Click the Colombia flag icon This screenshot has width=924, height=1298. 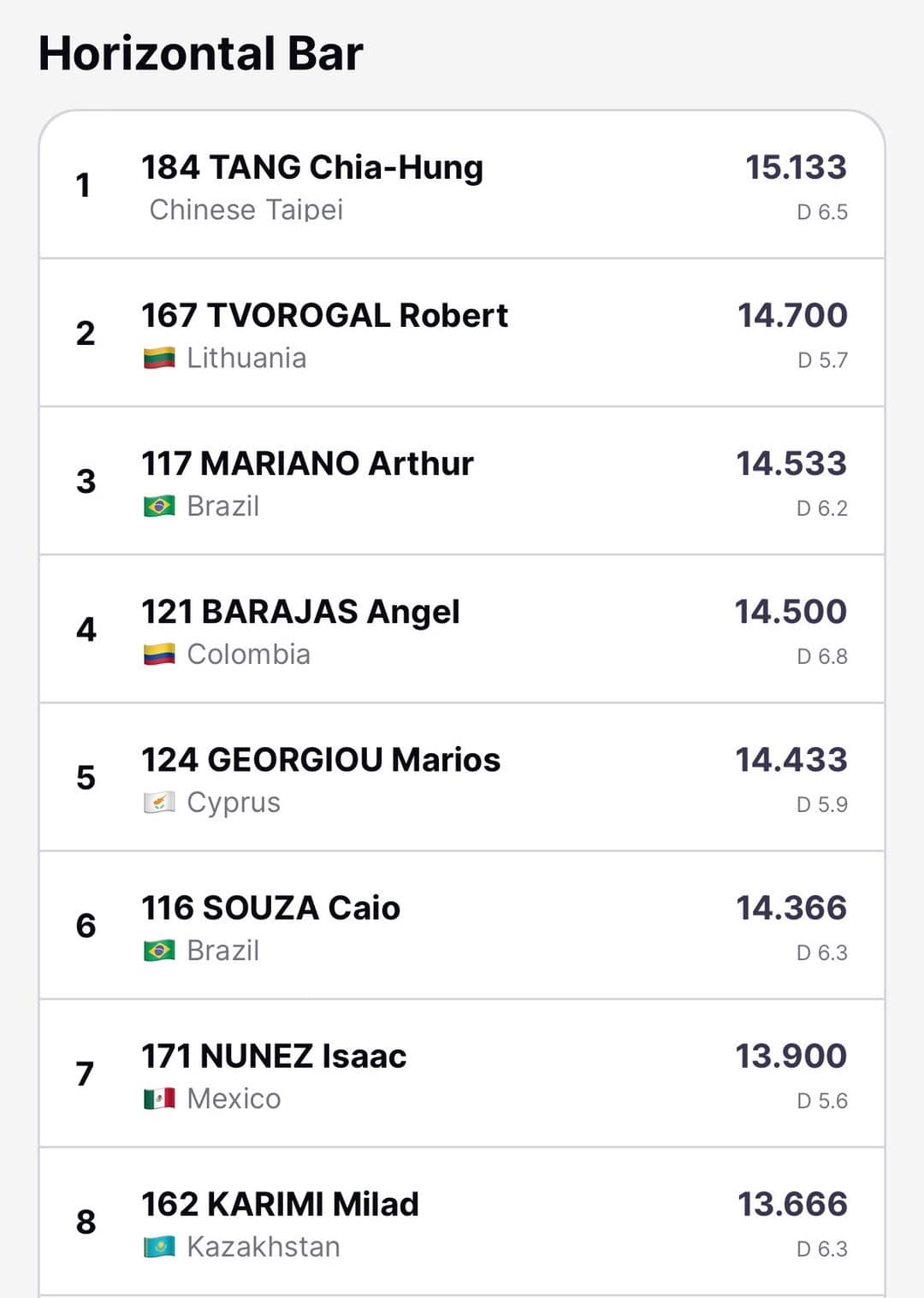pyautogui.click(x=159, y=655)
